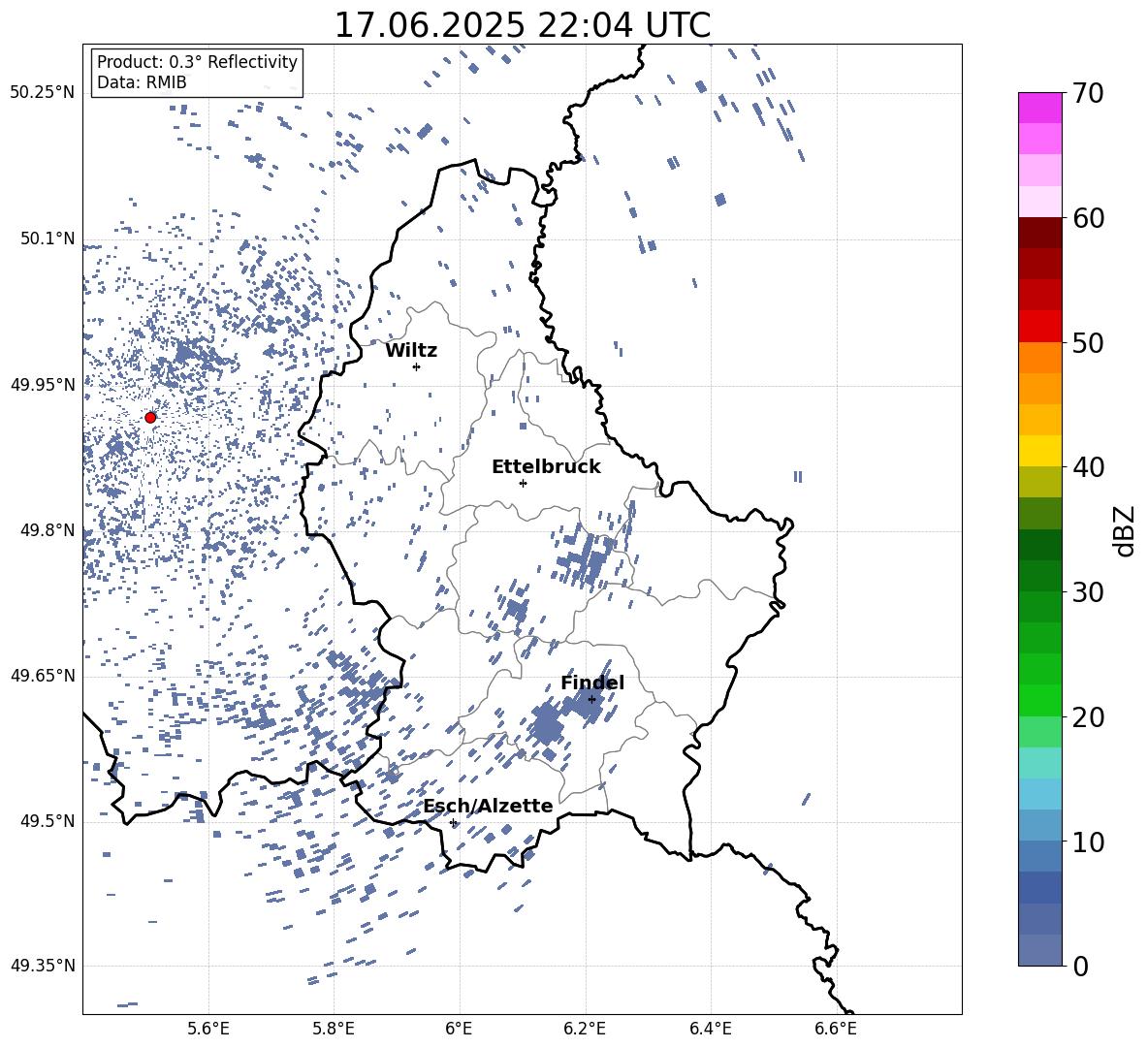This screenshot has width=1148, height=1048.
Task: Click the colorbar tick value 20
Action: click(1087, 717)
